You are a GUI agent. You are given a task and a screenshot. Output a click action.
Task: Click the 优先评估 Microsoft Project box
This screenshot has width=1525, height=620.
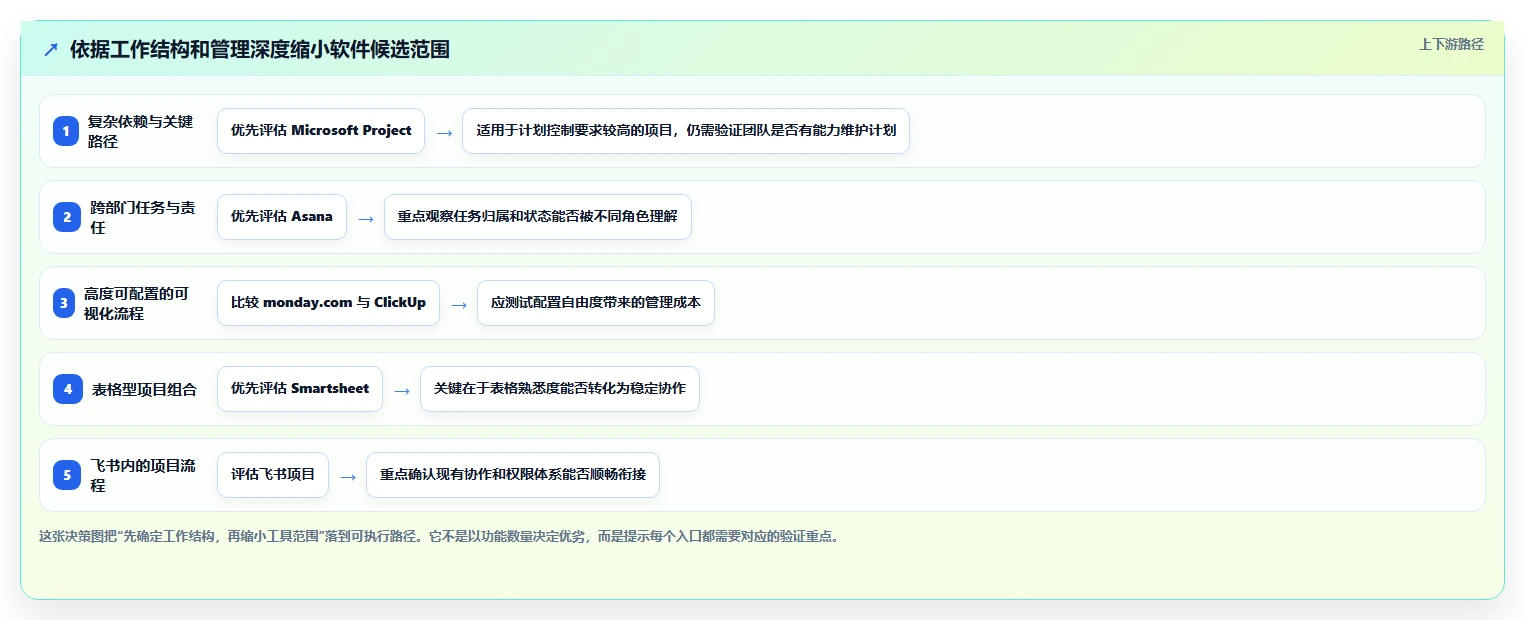click(x=321, y=131)
